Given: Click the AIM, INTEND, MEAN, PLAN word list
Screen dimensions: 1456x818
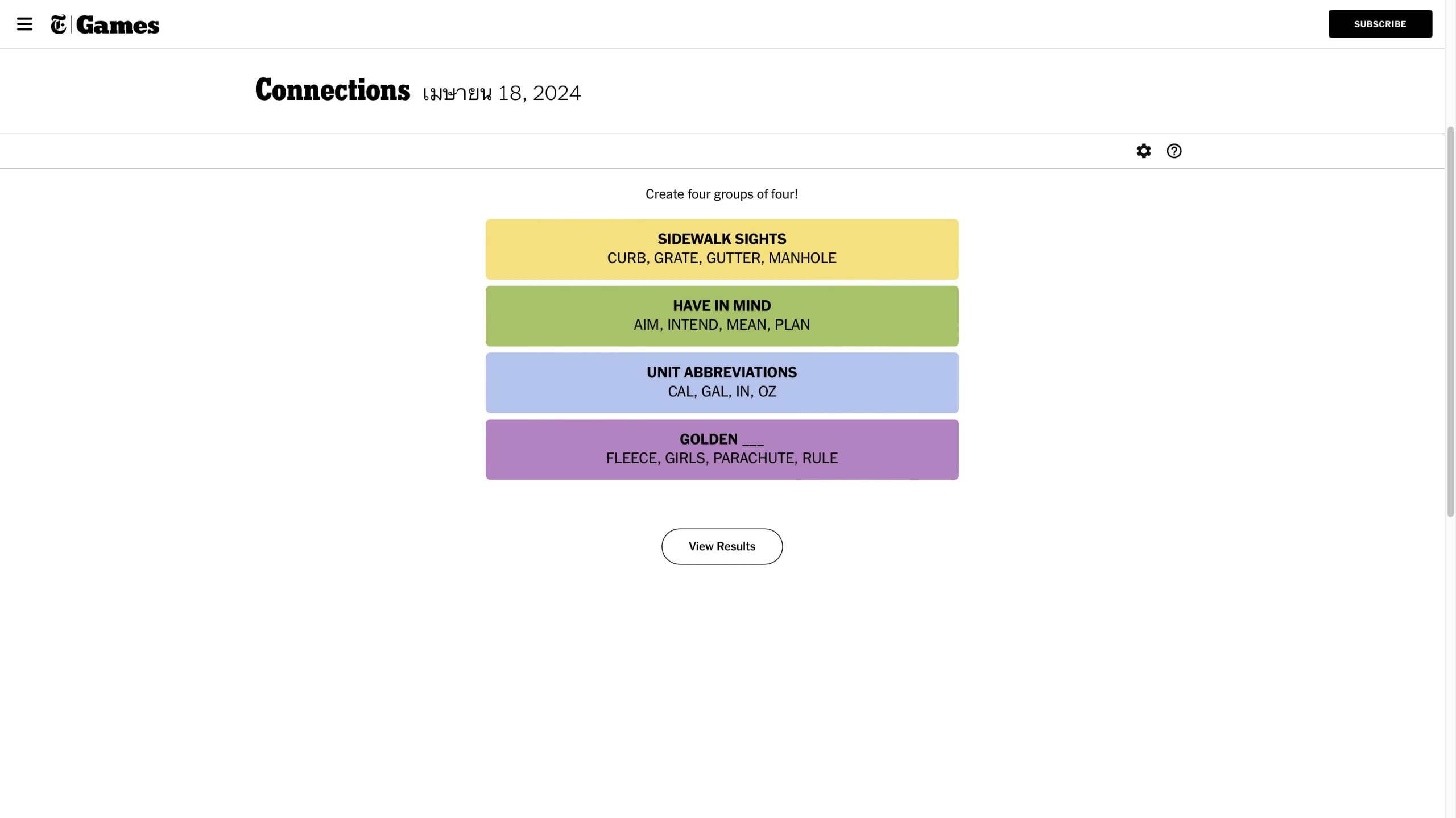Looking at the screenshot, I should click(x=722, y=325).
